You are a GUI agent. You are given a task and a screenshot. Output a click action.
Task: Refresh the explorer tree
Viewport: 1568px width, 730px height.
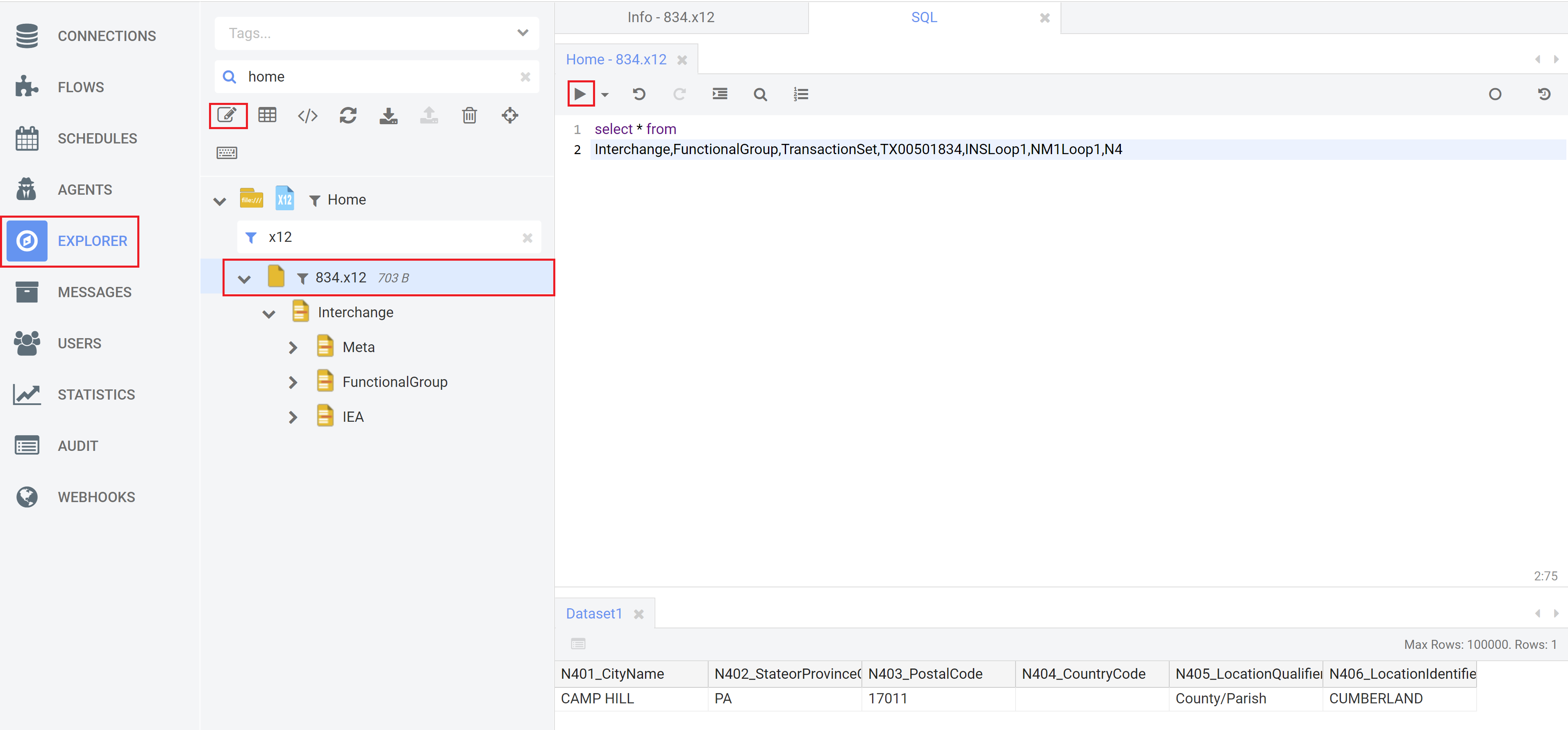(348, 115)
